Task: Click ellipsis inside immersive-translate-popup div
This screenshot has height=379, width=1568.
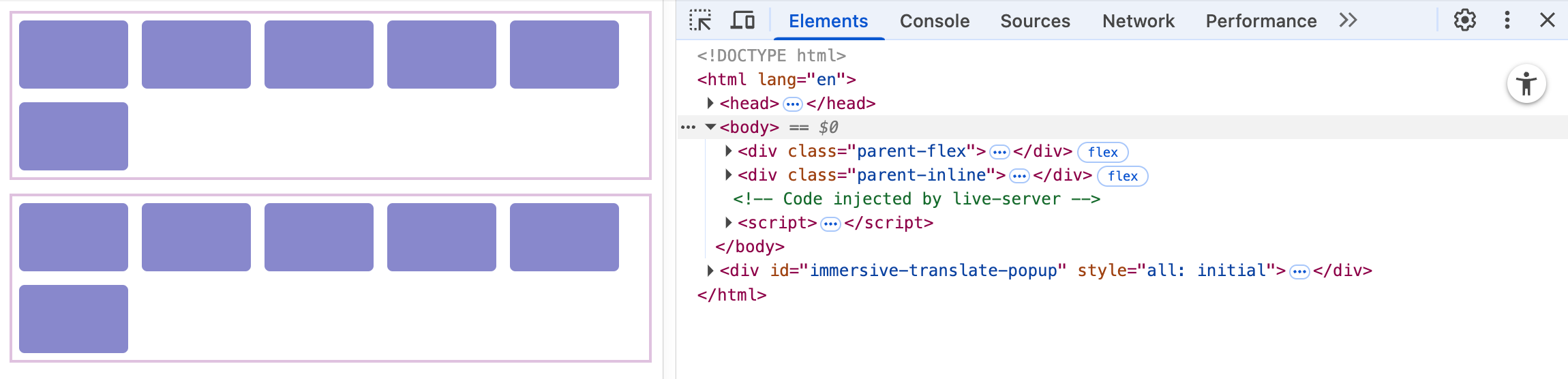Action: tap(1299, 272)
